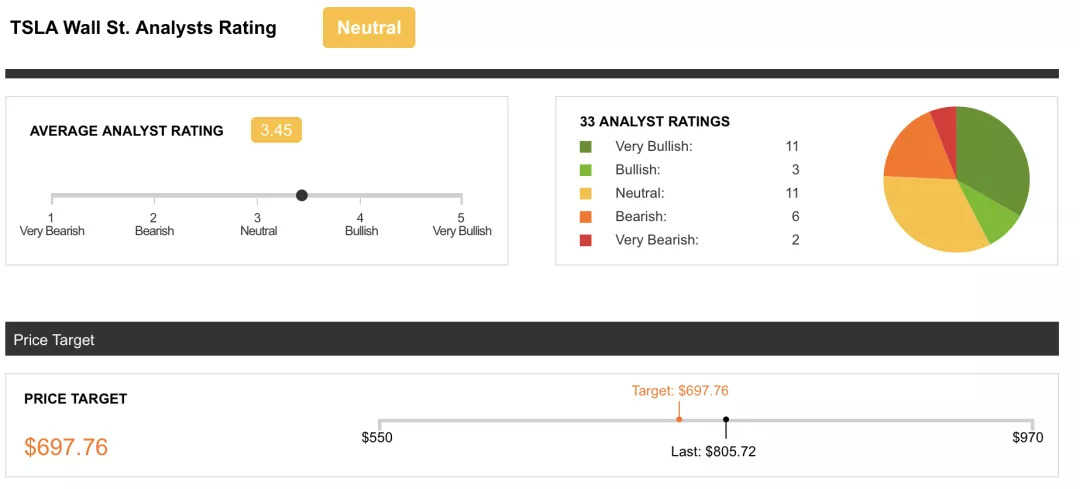The width and height of the screenshot is (1080, 489).
Task: Click the Very Bearish red legend square
Action: pos(586,240)
